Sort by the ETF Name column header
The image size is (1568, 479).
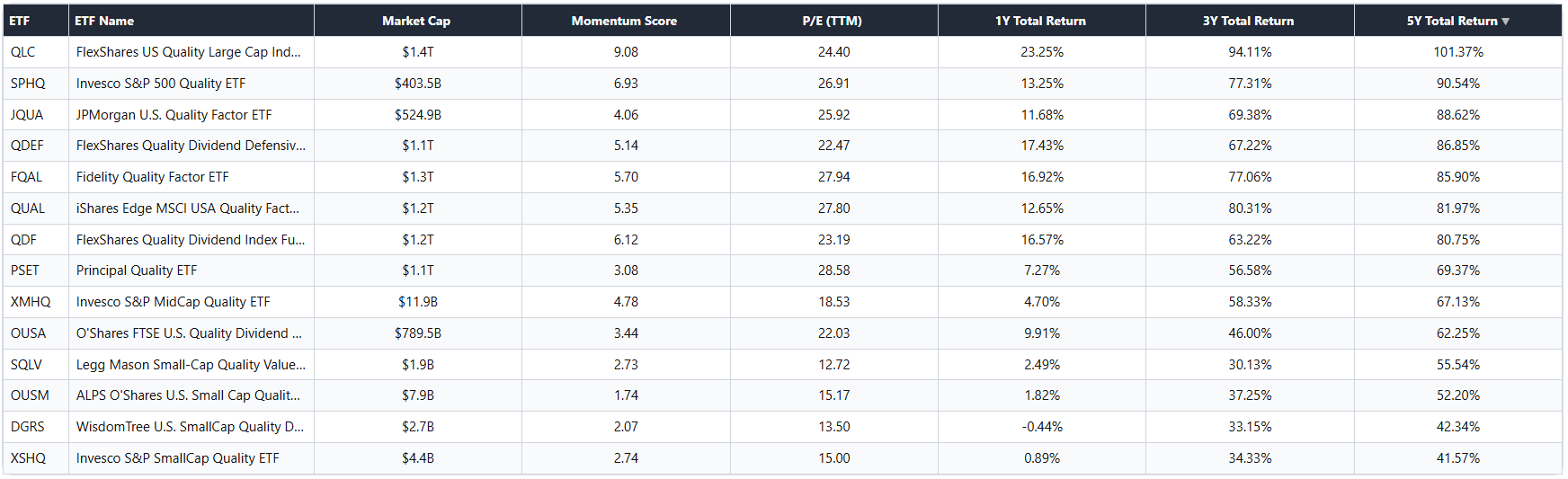[105, 21]
